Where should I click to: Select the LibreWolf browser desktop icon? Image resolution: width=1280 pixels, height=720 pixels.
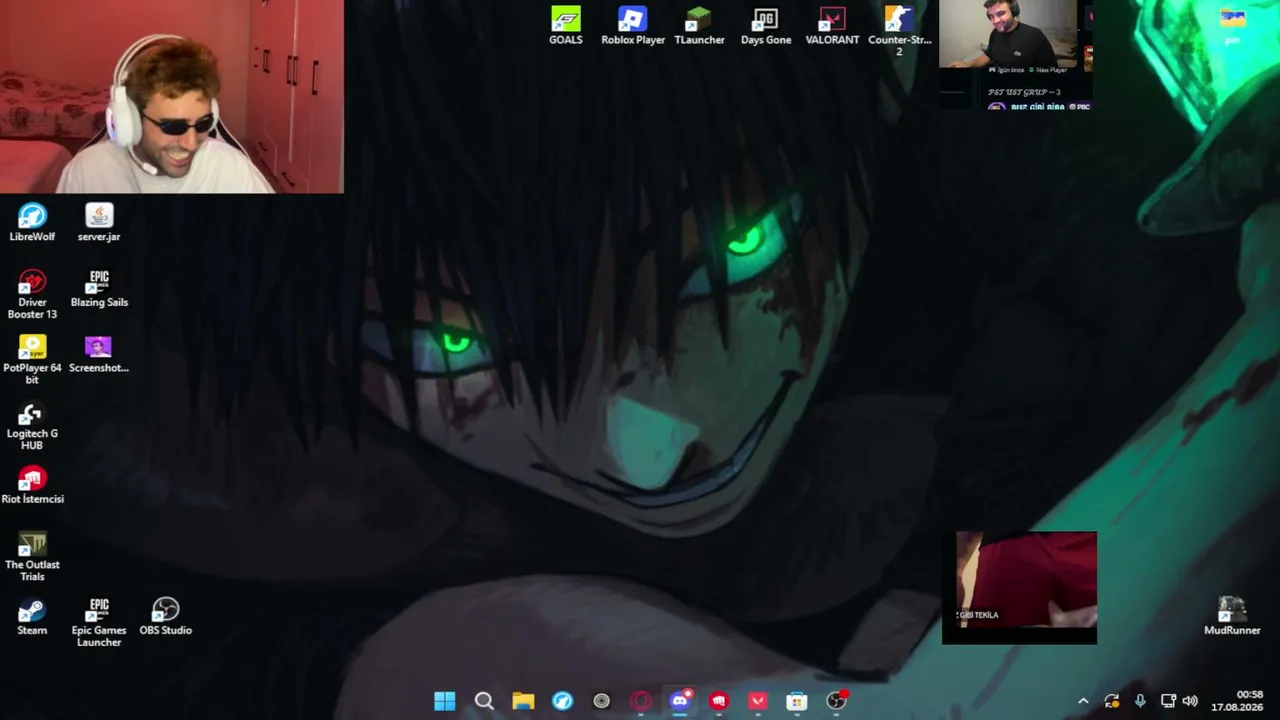tap(32, 223)
